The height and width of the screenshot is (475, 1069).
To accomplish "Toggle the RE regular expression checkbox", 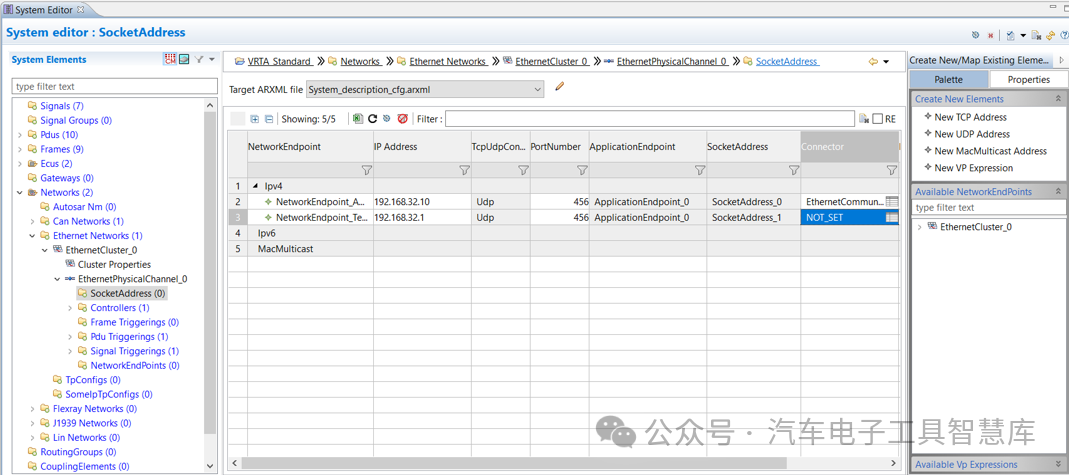I will pos(878,119).
